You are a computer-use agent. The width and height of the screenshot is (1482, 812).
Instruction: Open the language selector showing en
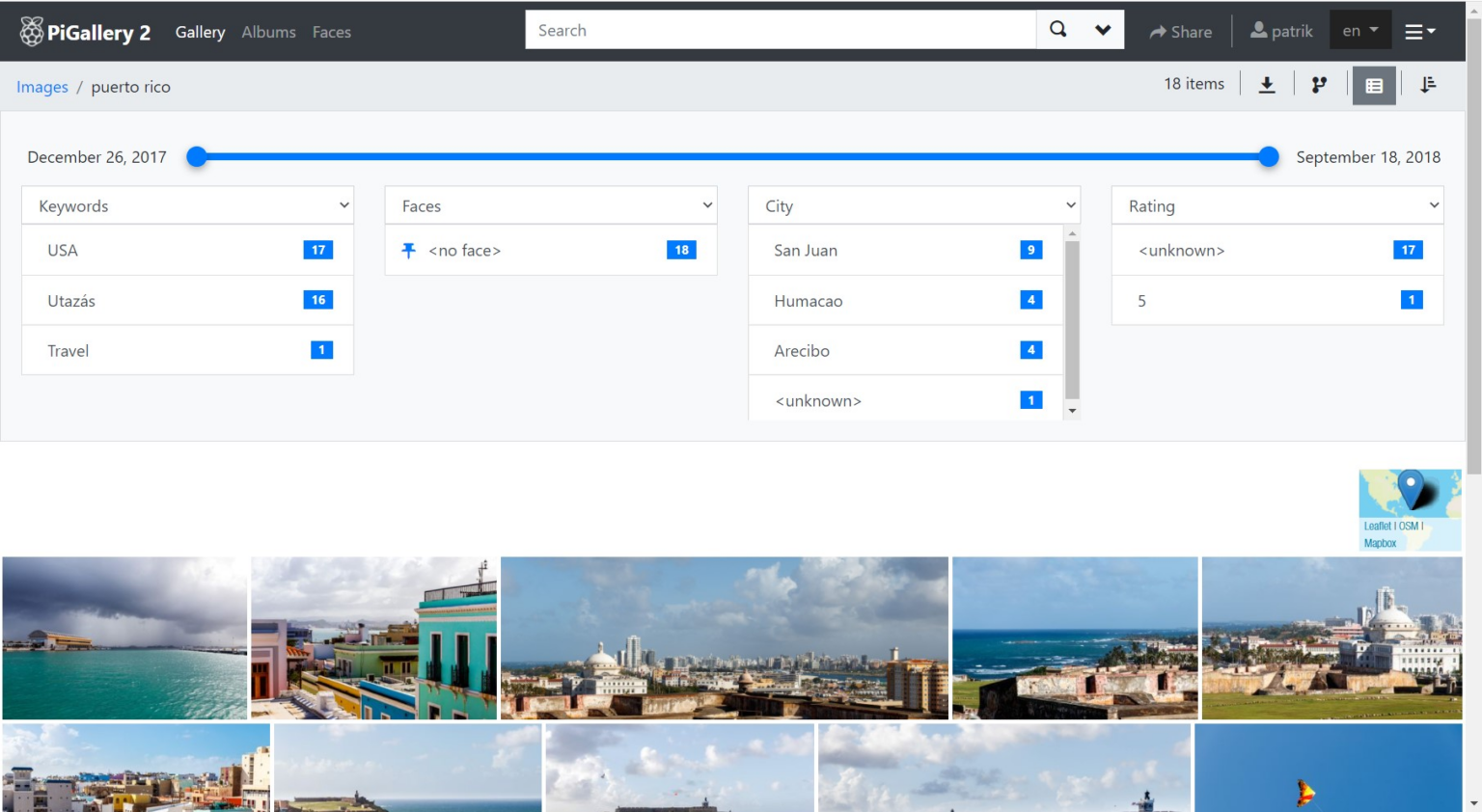coord(1360,30)
